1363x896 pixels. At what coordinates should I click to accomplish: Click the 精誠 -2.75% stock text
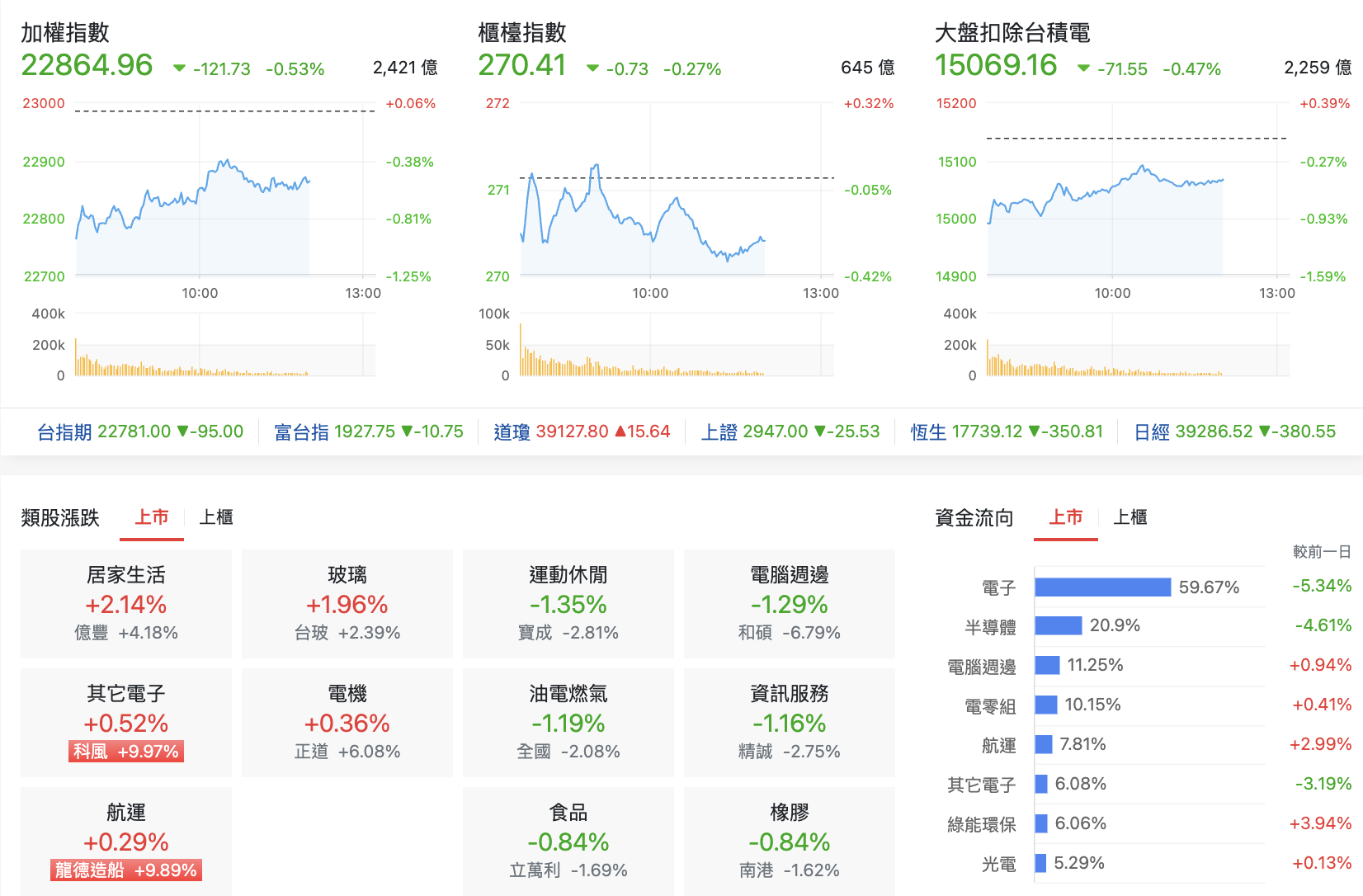790,752
